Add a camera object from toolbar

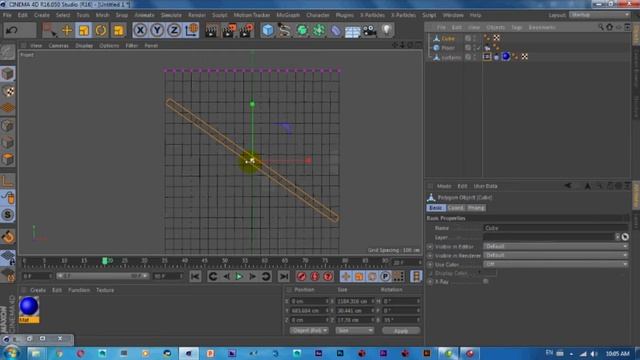click(x=370, y=30)
